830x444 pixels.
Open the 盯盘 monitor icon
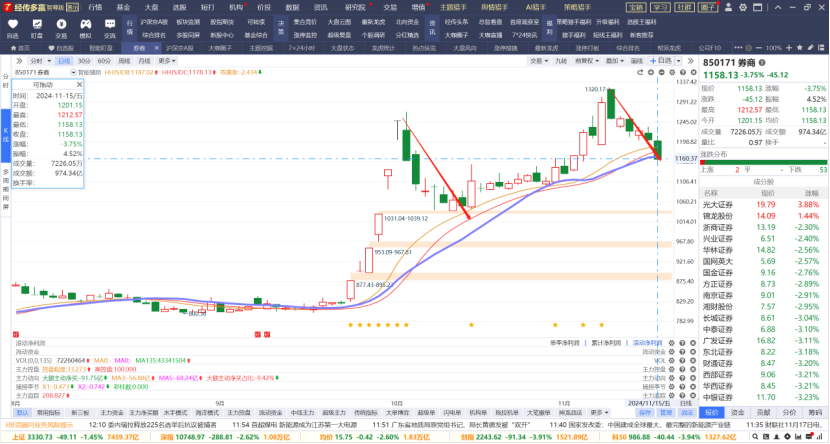pos(37,24)
